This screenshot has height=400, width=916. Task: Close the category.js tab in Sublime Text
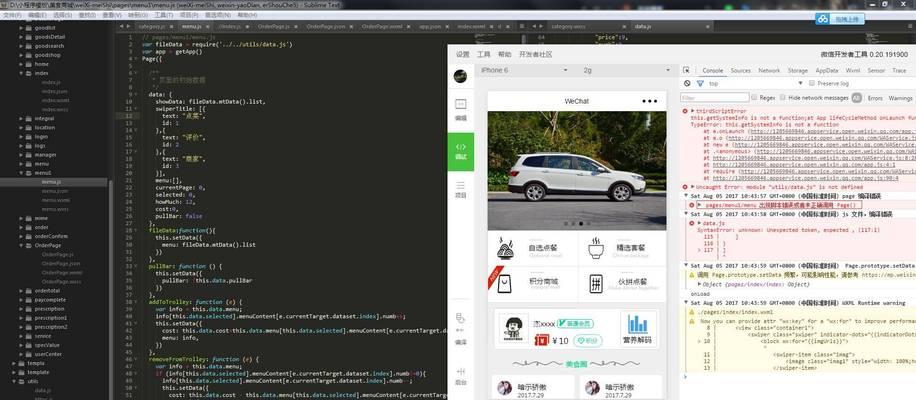click(172, 27)
